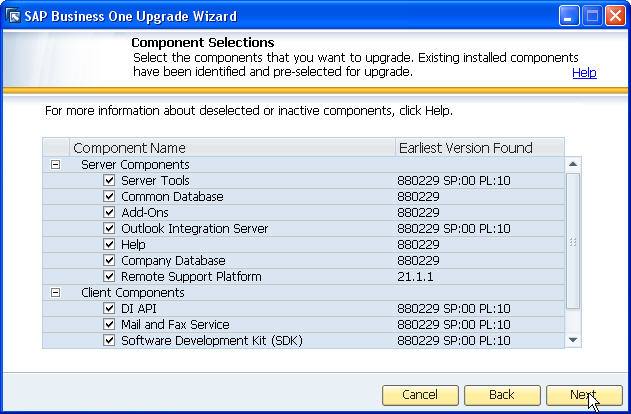Uncheck the DI API checkbox
631x414 pixels.
(x=109, y=308)
